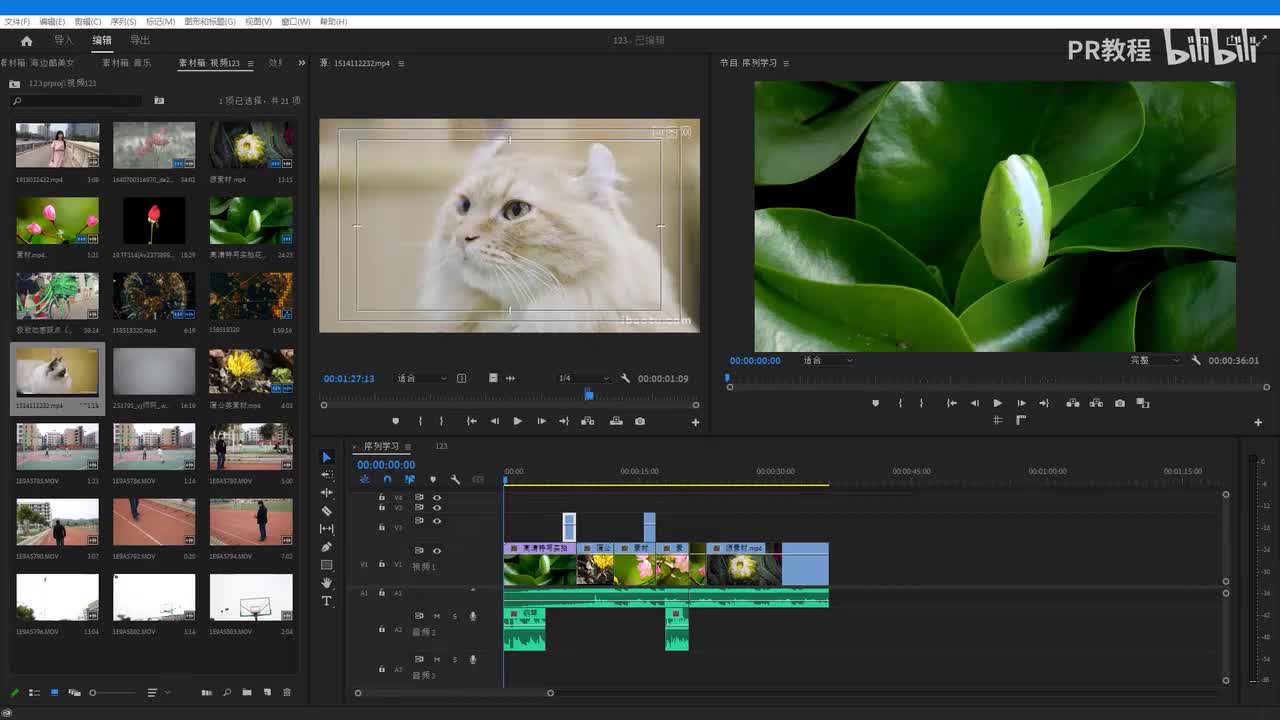Image resolution: width=1280 pixels, height=720 pixels.
Task: Mute audio track A2 with M button
Action: pyautogui.click(x=437, y=616)
